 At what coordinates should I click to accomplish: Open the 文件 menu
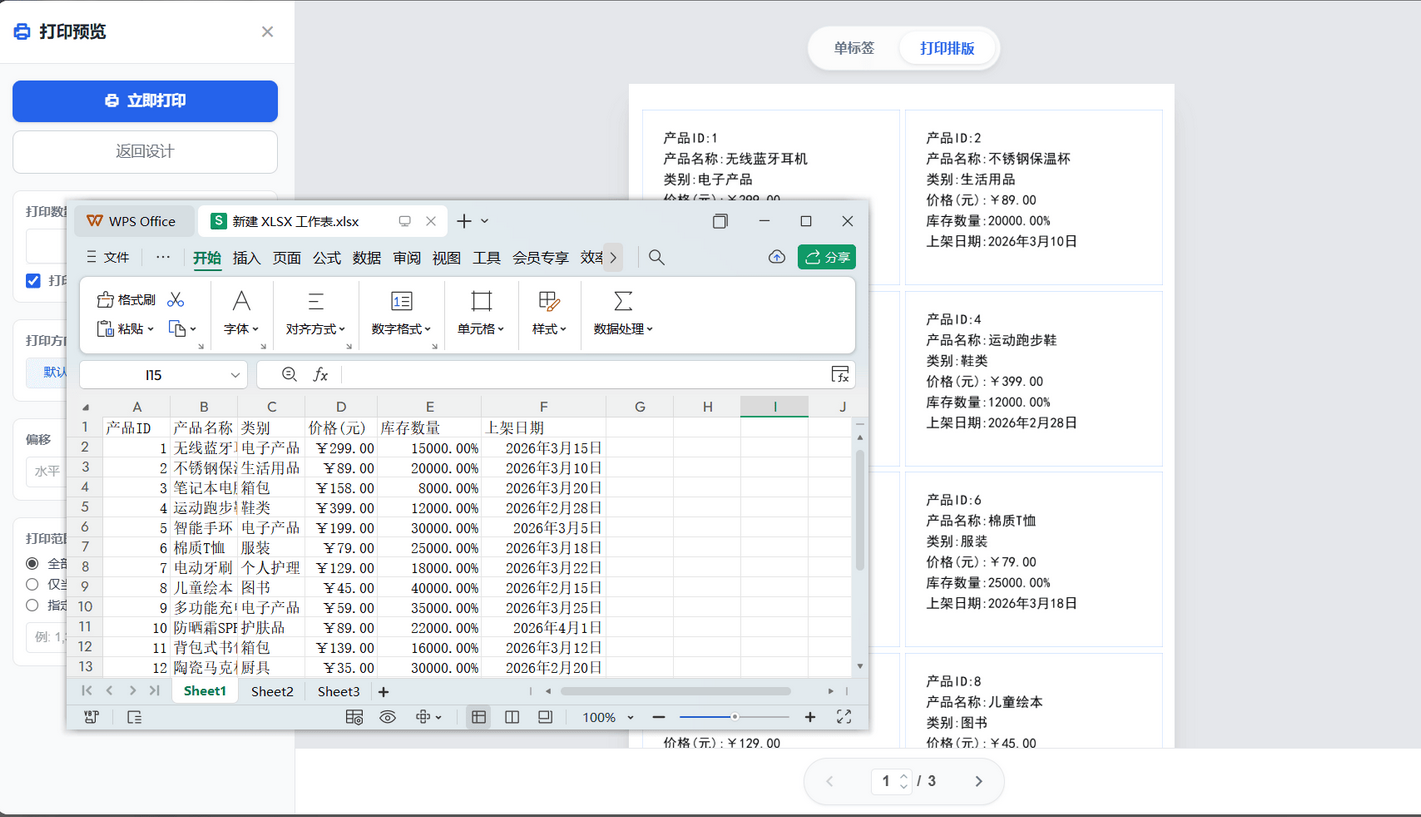[x=108, y=257]
